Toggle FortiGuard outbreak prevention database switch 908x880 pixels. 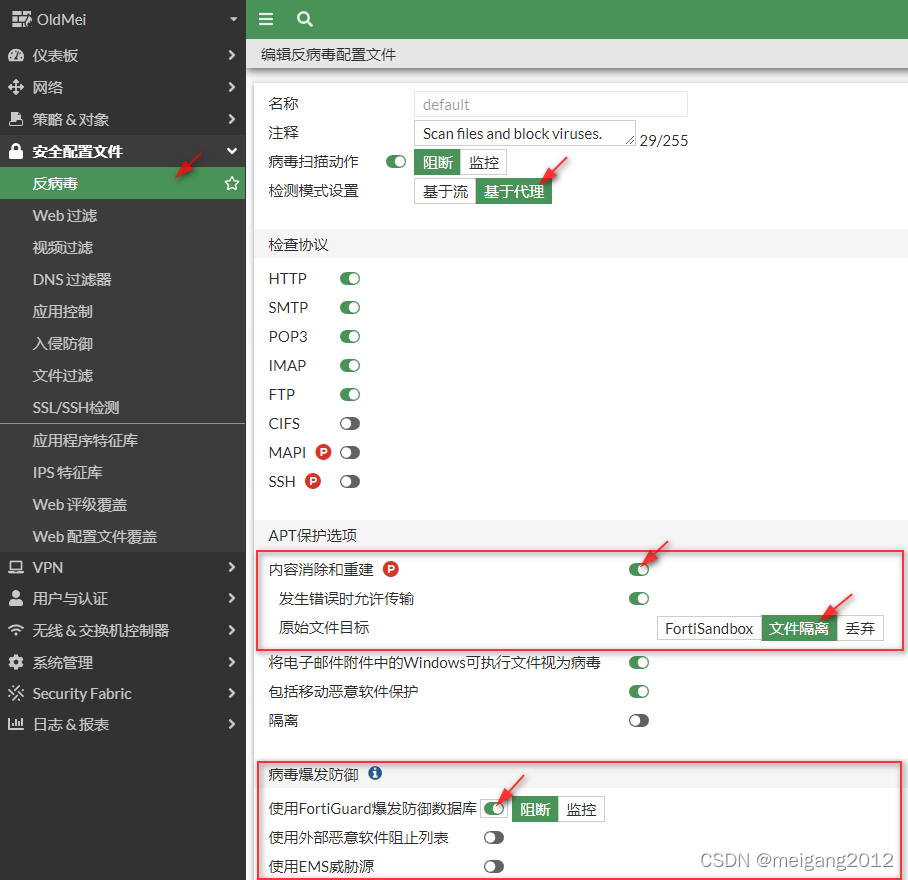(494, 809)
